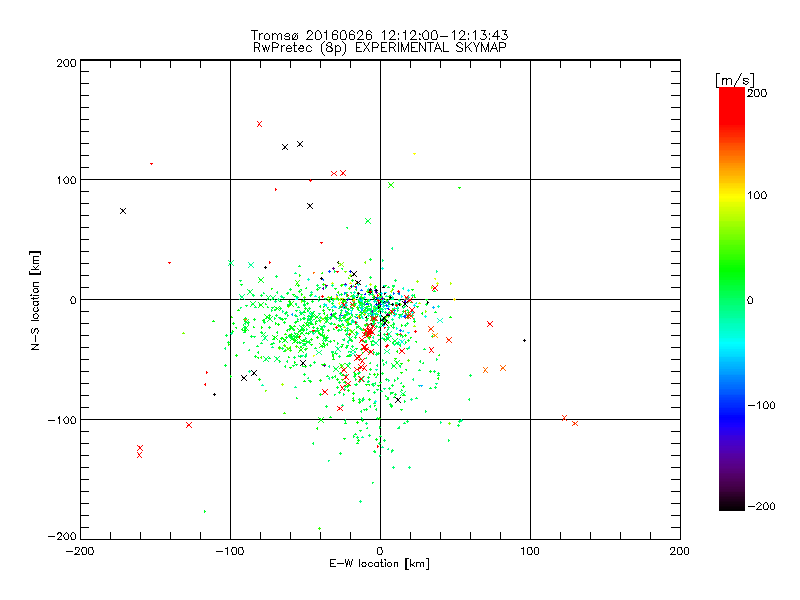Click the N-S axis tick label '-100'
The width and height of the screenshot is (800, 600).
tap(62, 420)
